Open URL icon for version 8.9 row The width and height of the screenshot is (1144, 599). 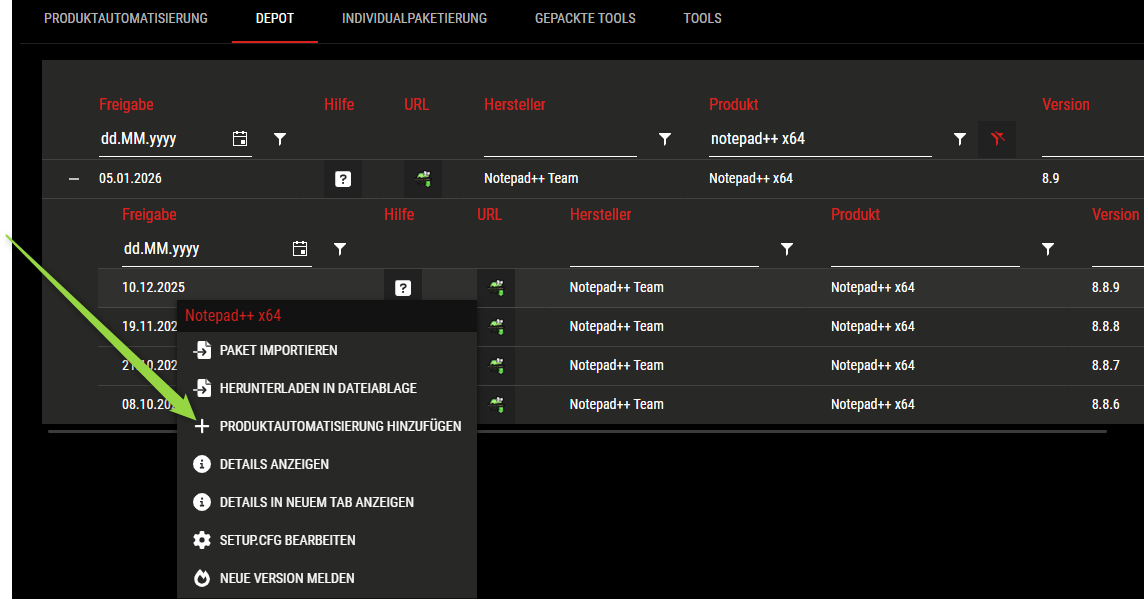[423, 180]
